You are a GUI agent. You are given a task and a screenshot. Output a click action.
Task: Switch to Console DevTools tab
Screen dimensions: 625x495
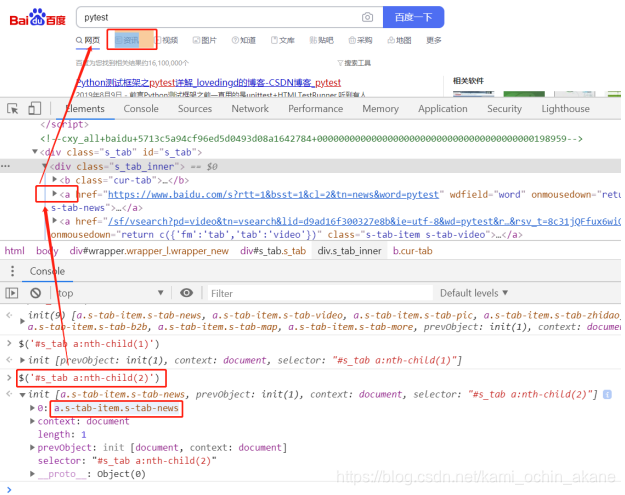[141, 108]
